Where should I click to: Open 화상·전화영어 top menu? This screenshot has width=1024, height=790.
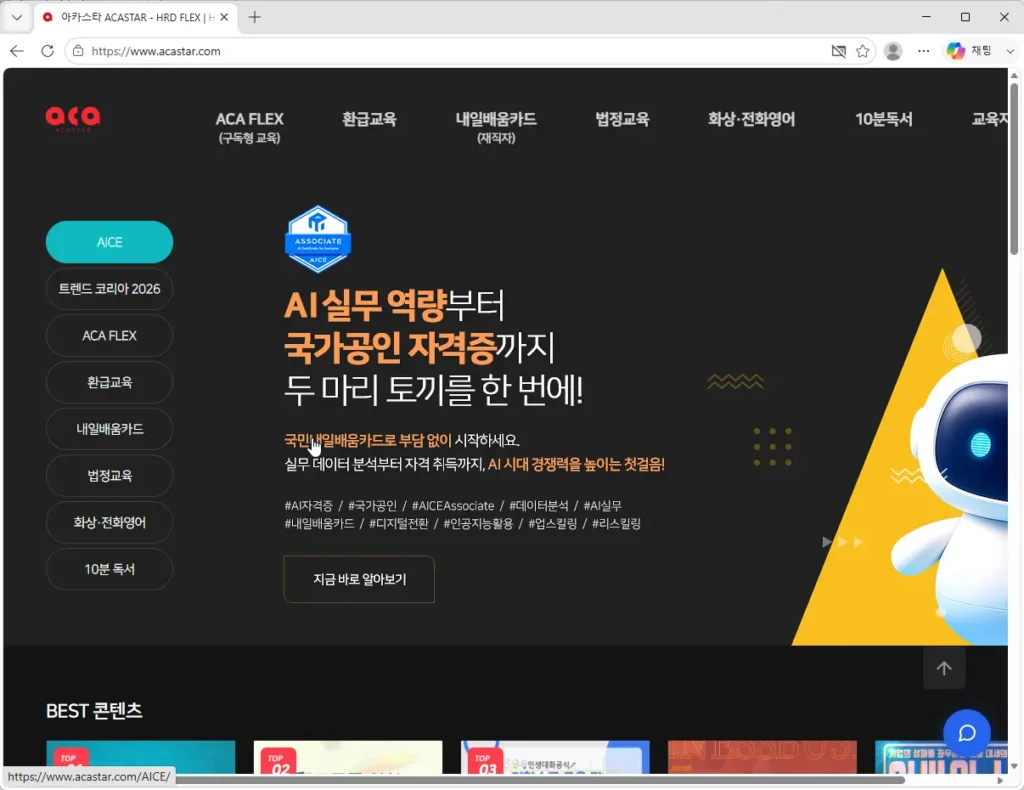point(752,119)
